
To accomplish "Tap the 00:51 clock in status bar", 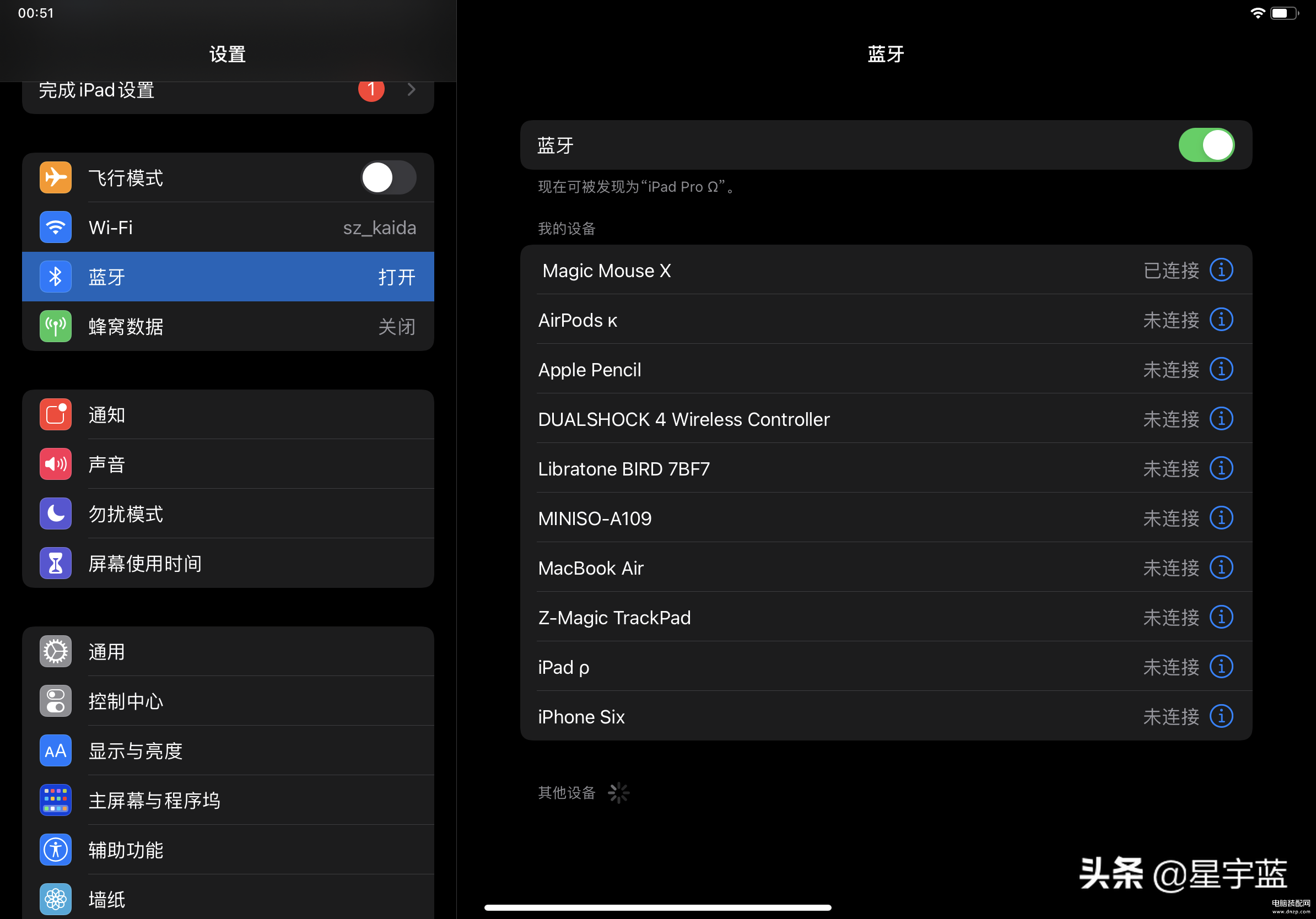I will click(x=35, y=13).
